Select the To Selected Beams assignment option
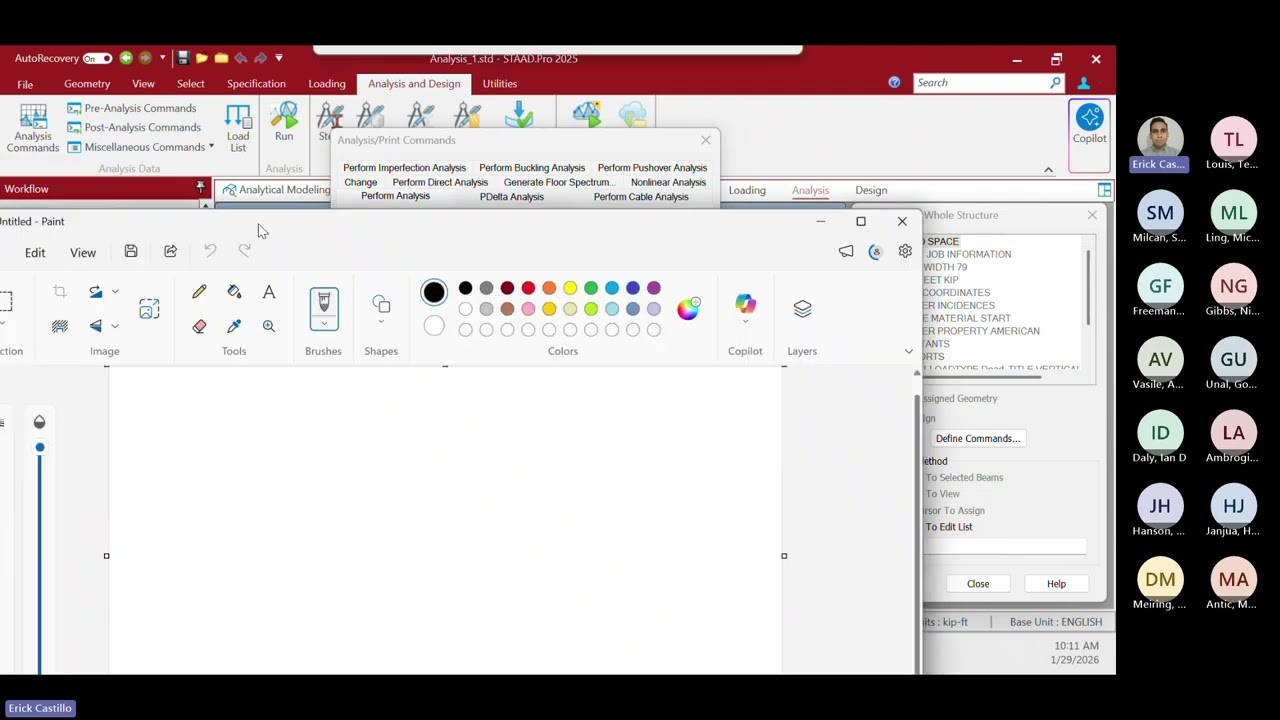Image resolution: width=1280 pixels, height=720 pixels. click(963, 478)
